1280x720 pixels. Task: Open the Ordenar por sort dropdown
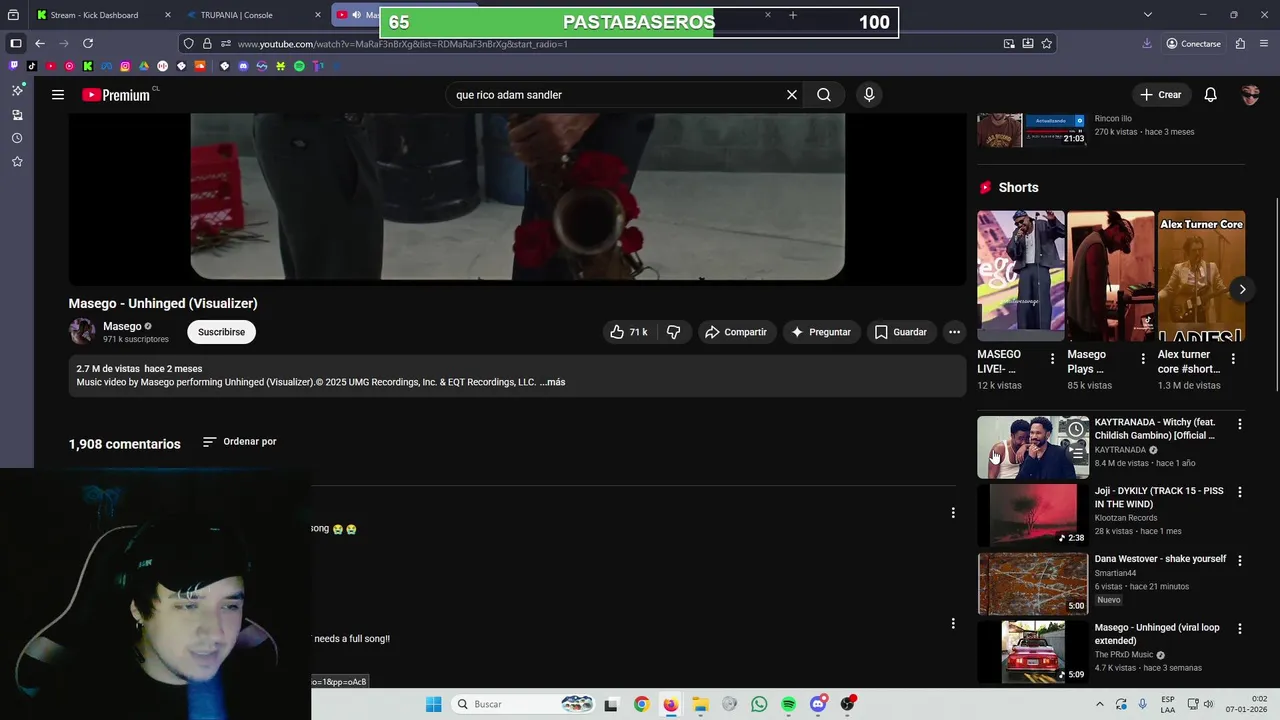click(239, 441)
